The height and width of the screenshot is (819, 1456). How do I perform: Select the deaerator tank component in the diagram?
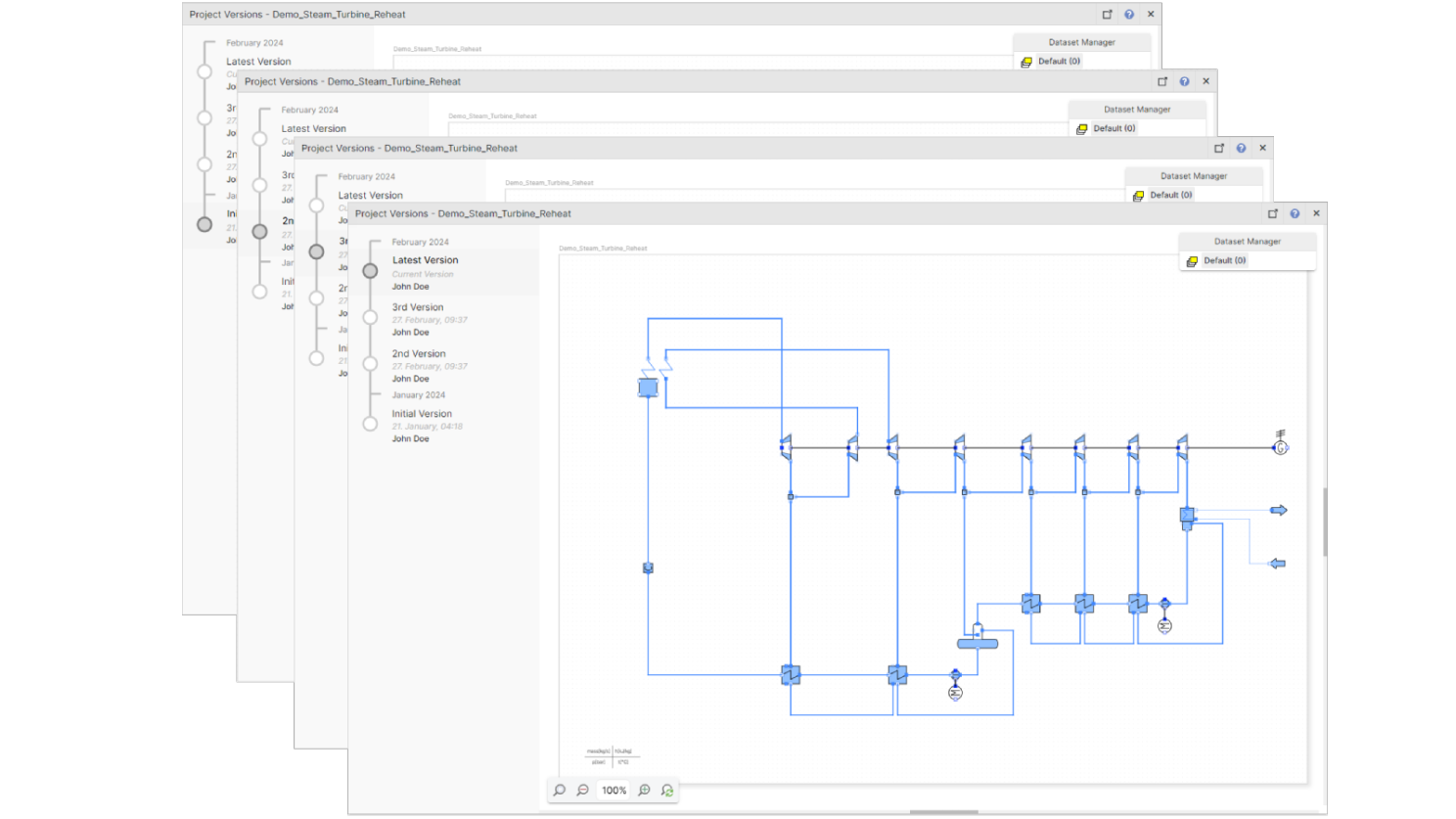click(x=978, y=643)
